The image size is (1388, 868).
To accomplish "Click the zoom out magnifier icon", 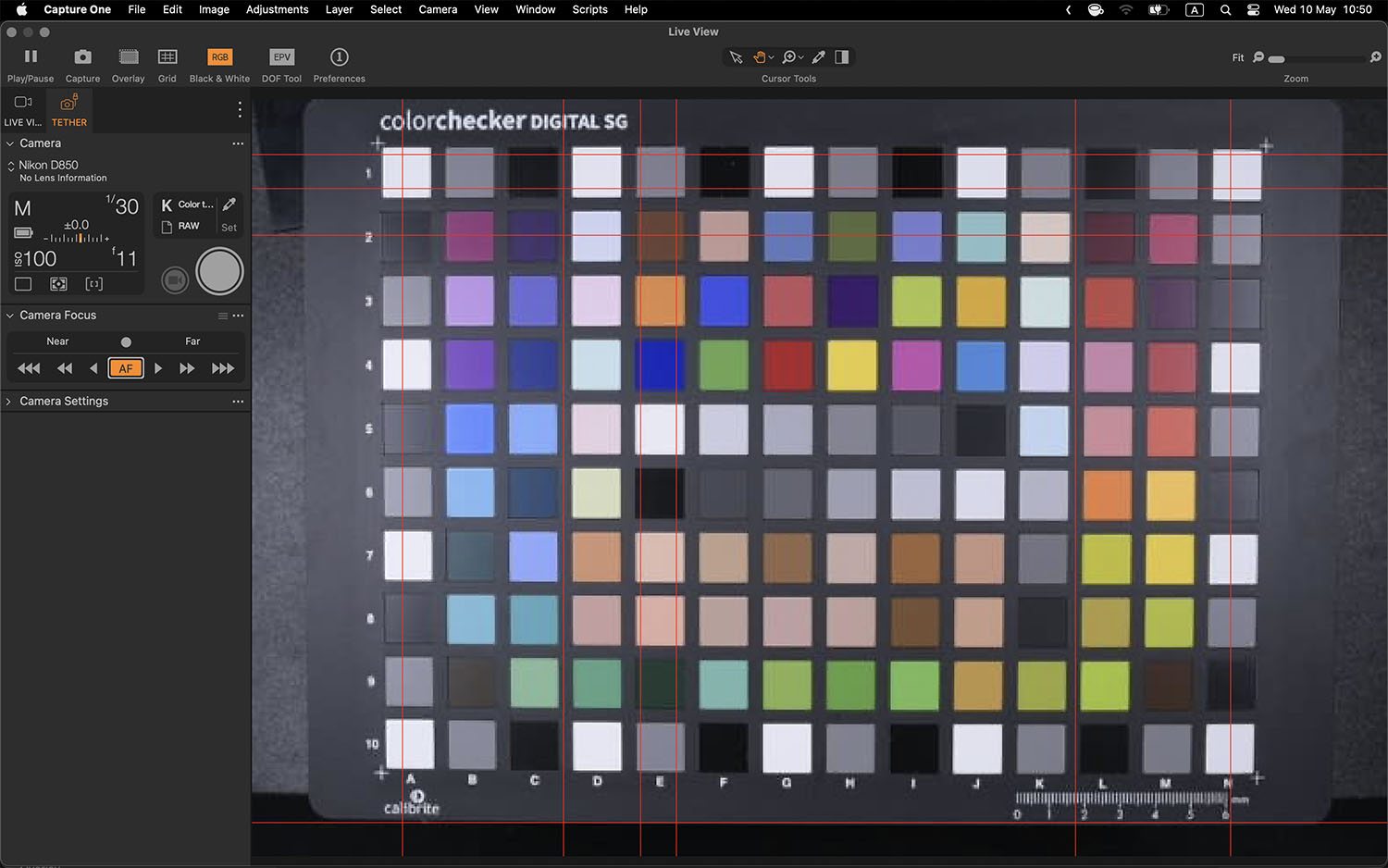I will [1258, 57].
